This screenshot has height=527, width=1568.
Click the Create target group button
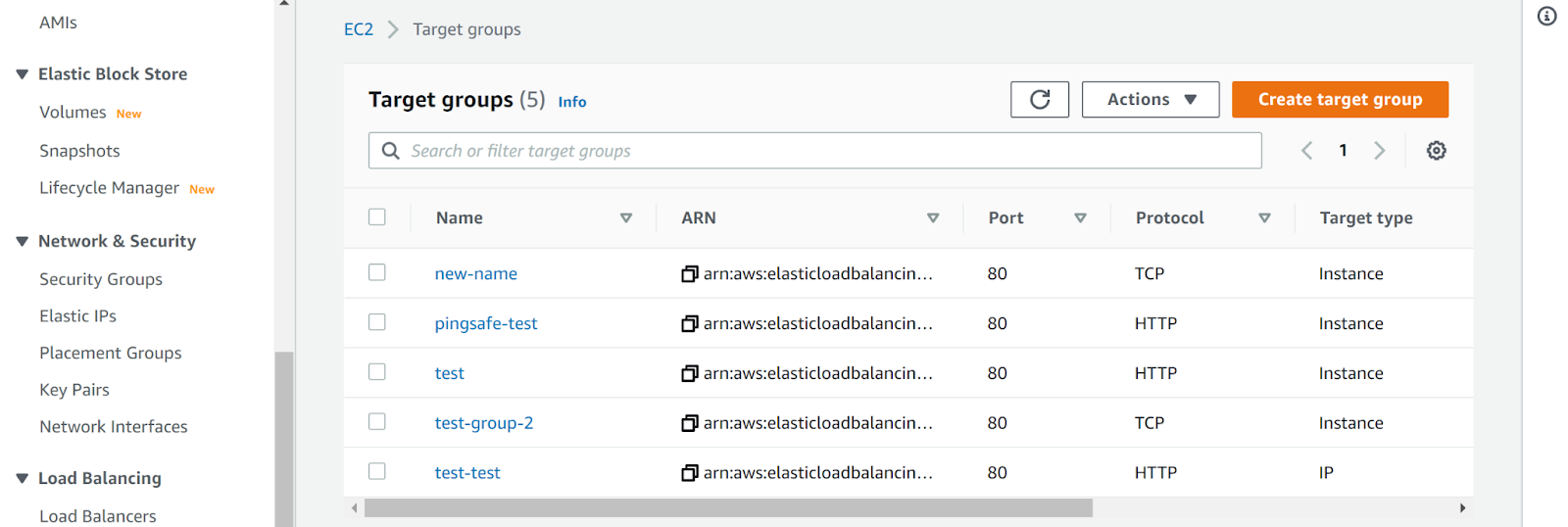click(1339, 100)
